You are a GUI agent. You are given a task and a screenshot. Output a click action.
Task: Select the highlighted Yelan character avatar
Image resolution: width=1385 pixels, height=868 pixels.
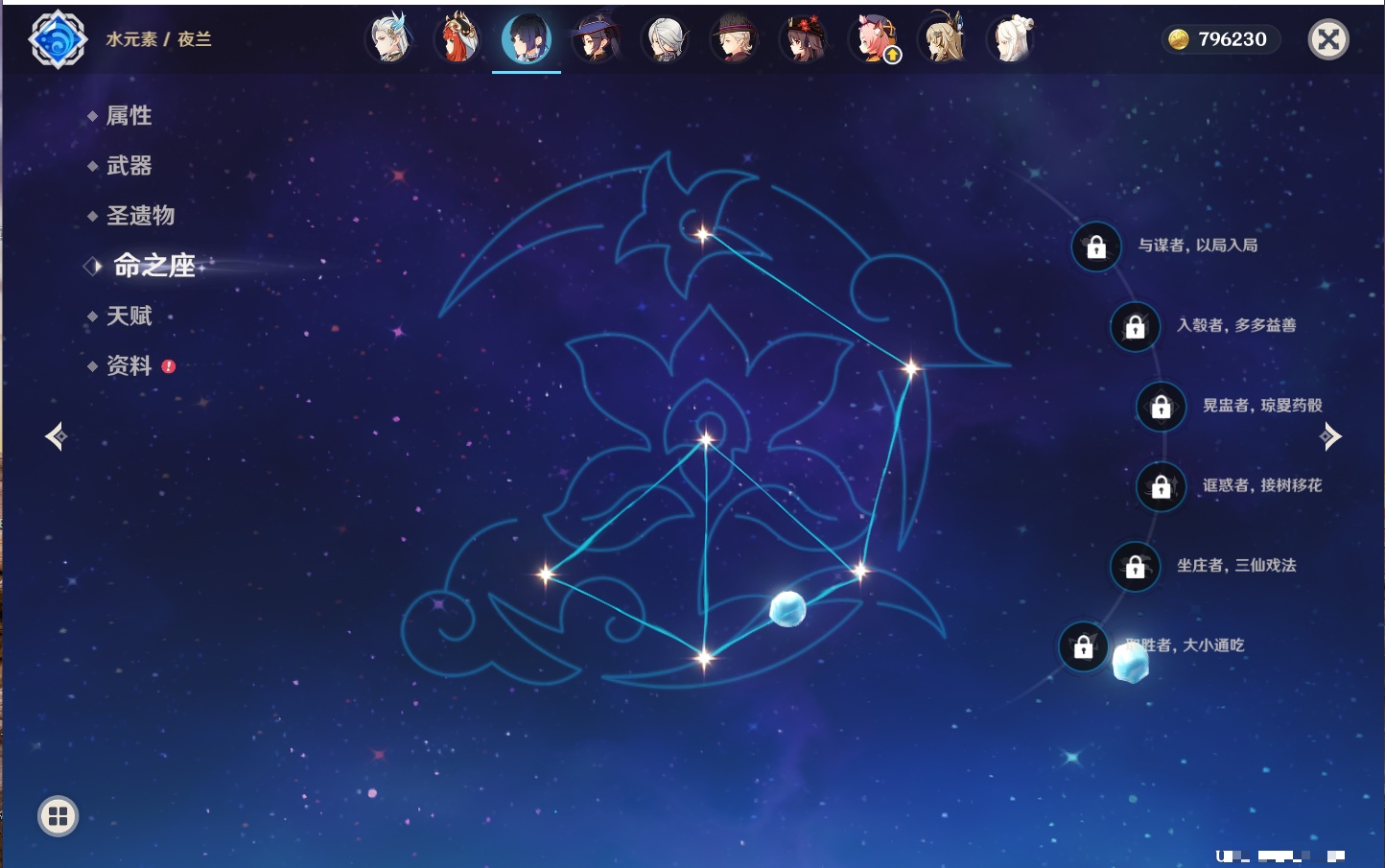point(527,38)
